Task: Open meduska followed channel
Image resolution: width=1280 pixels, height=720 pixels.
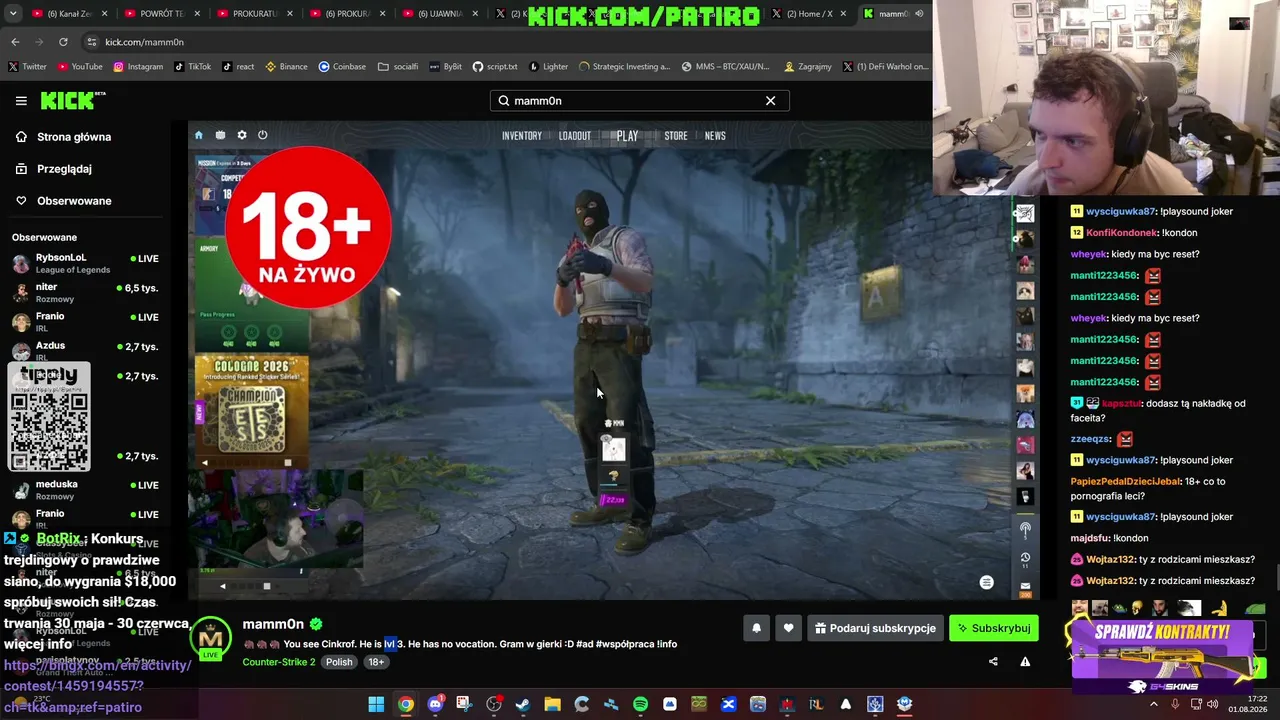Action: pyautogui.click(x=85, y=489)
